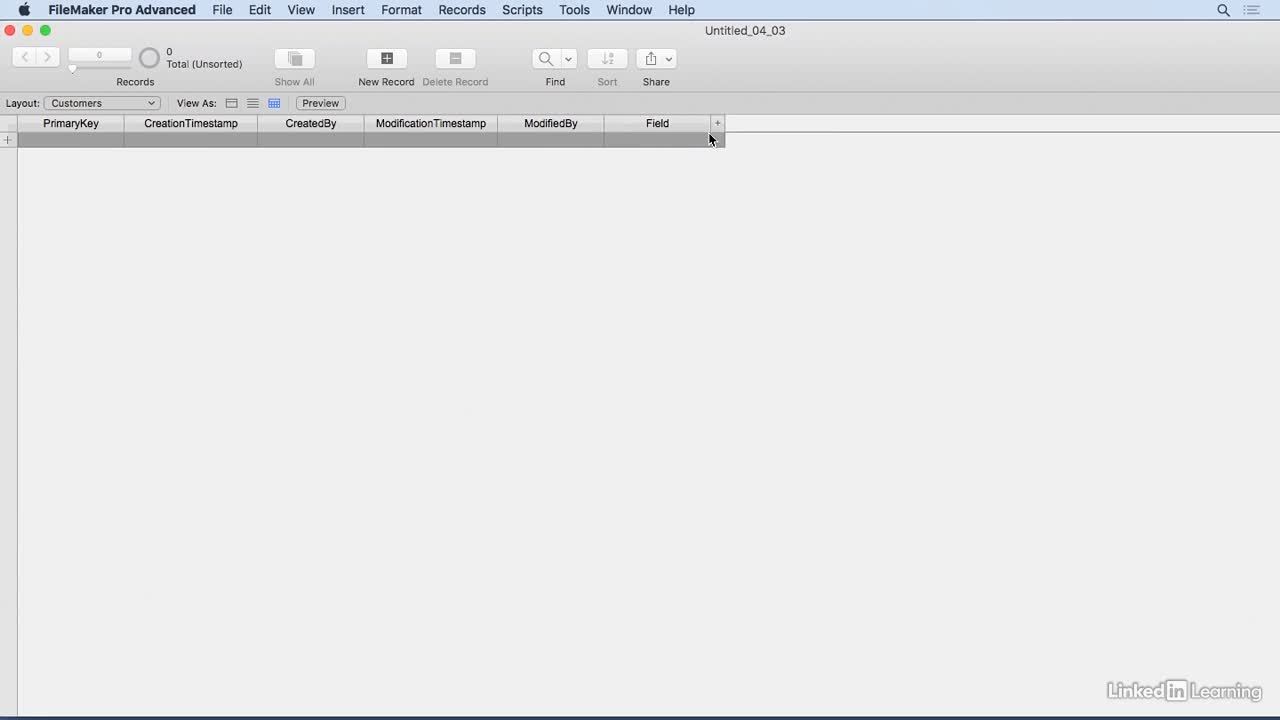This screenshot has width=1280, height=720.
Task: Open the Format menu
Action: [401, 10]
